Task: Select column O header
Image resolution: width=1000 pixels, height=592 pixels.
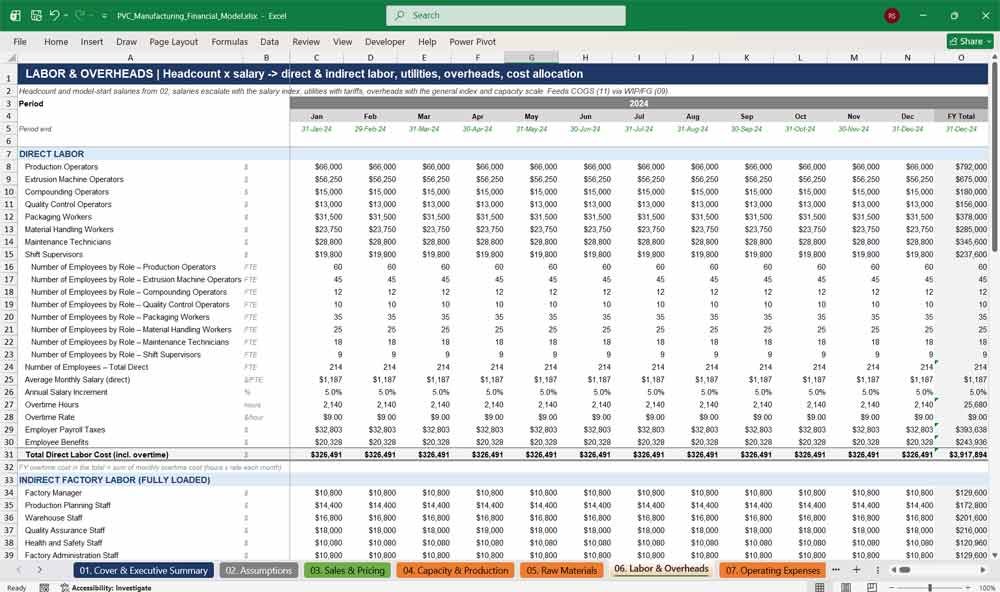Action: (x=961, y=57)
